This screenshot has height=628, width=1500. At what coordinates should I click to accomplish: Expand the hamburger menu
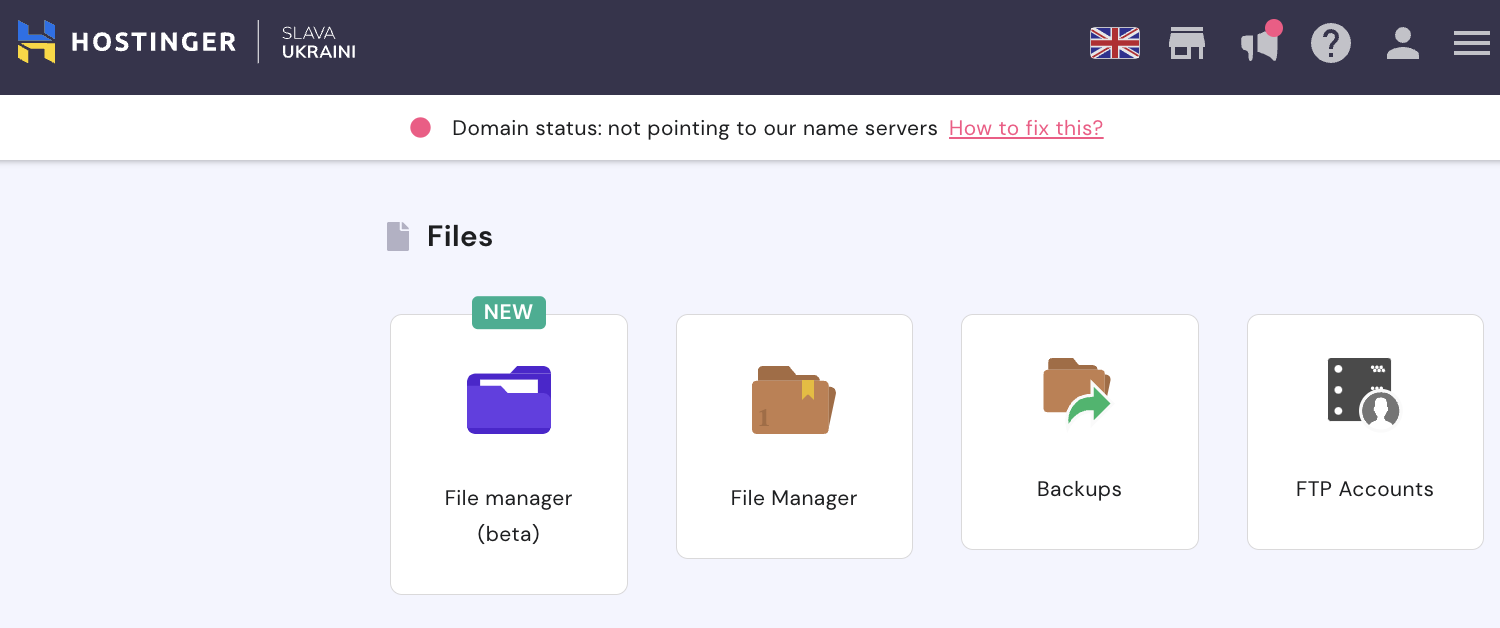(x=1471, y=43)
